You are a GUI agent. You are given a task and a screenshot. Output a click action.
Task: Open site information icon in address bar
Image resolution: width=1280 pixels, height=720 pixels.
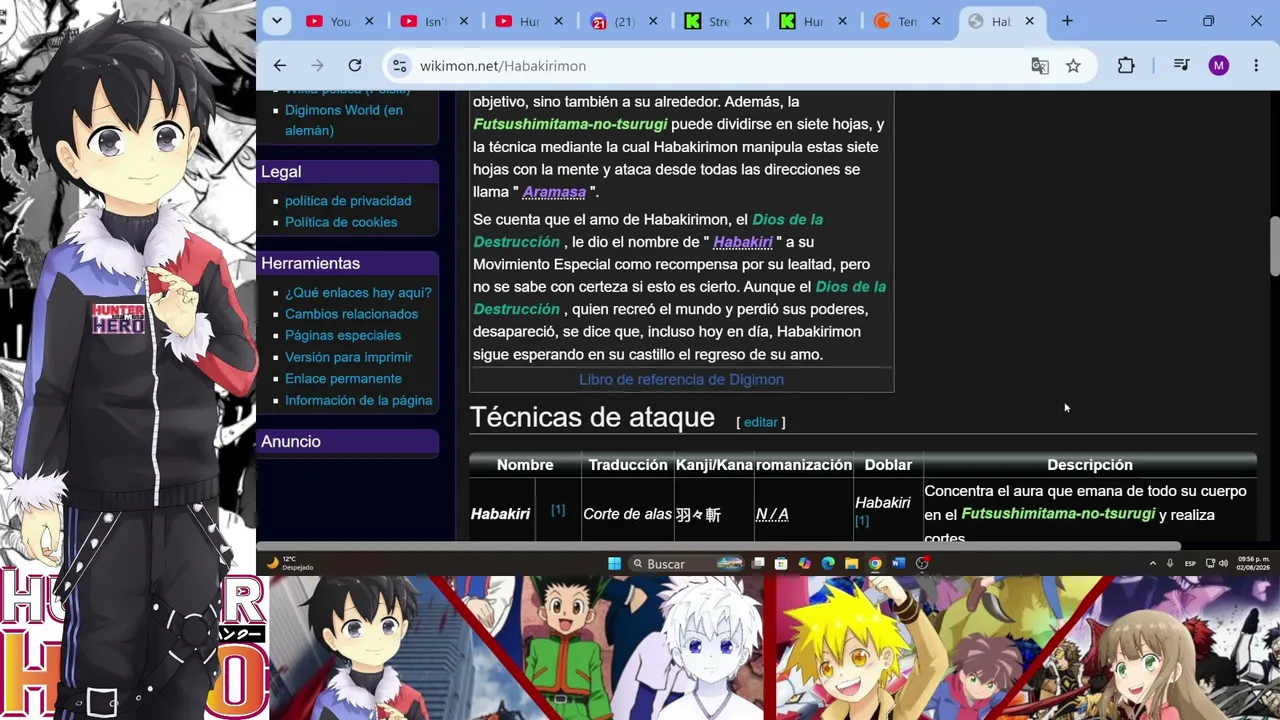pos(399,66)
